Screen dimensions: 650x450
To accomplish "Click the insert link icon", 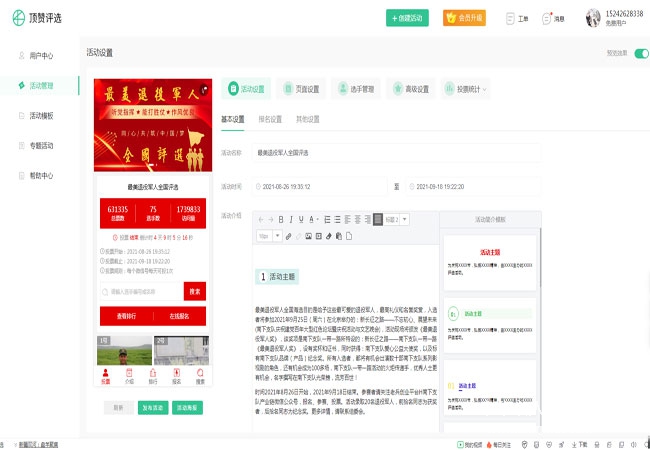I will coord(289,236).
